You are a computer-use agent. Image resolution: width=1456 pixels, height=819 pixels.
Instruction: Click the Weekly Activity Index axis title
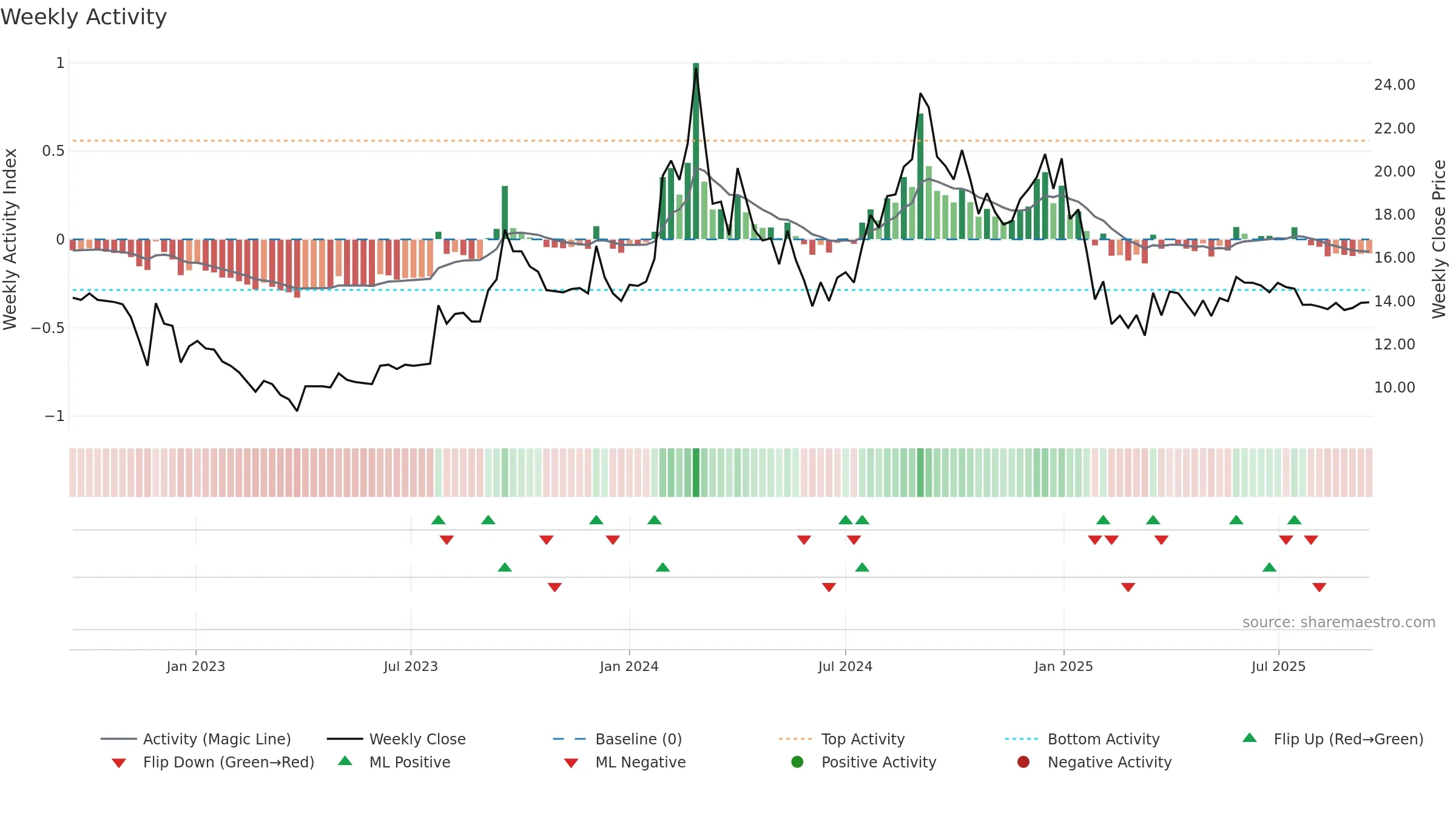10,239
